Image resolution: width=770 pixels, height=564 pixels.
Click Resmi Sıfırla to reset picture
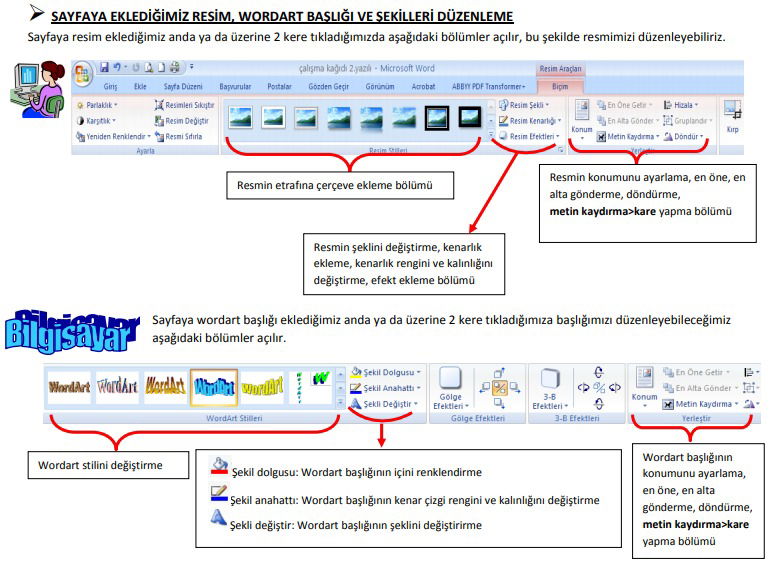pos(178,136)
